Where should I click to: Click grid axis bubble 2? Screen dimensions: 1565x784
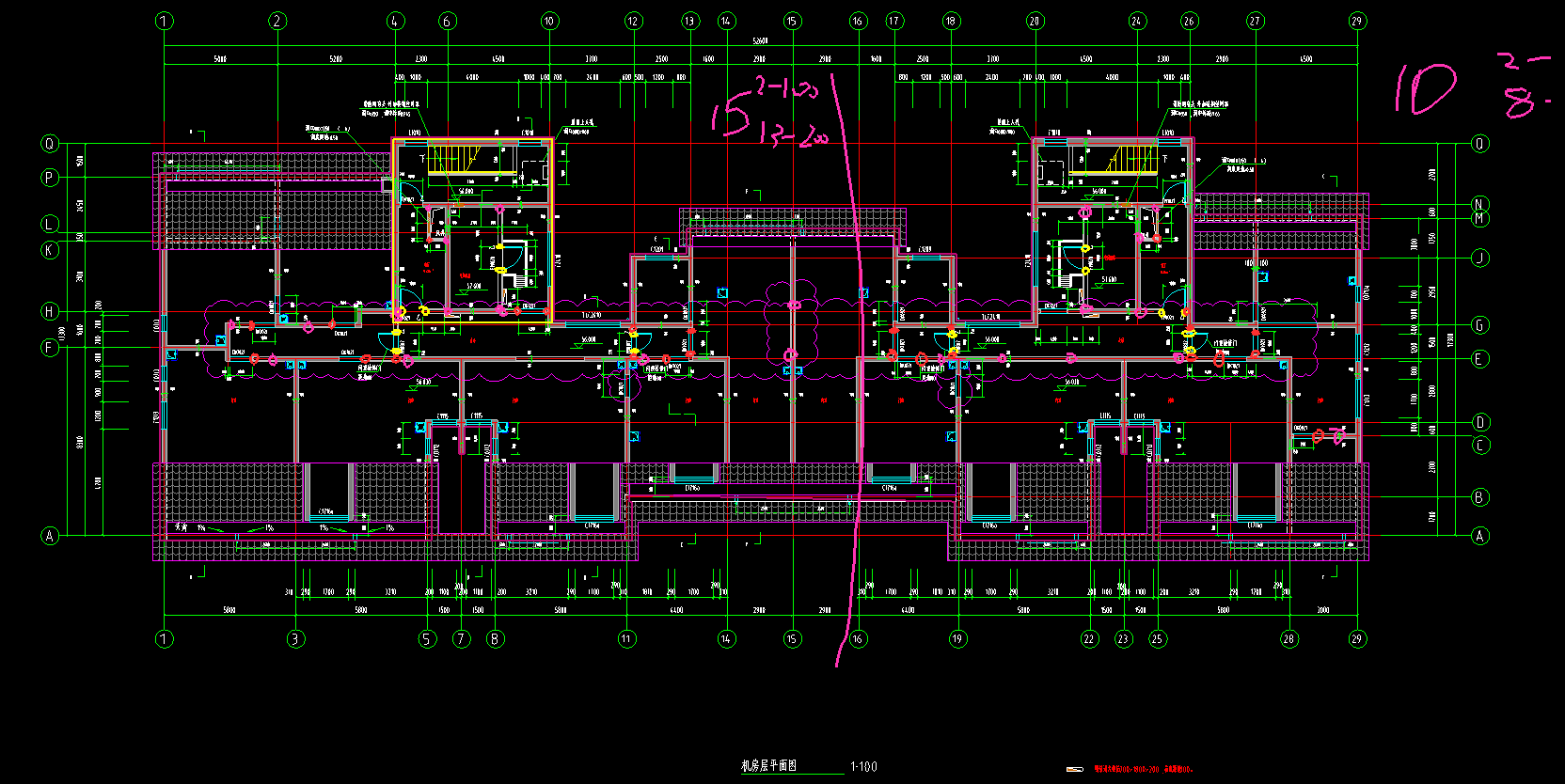coord(277,21)
